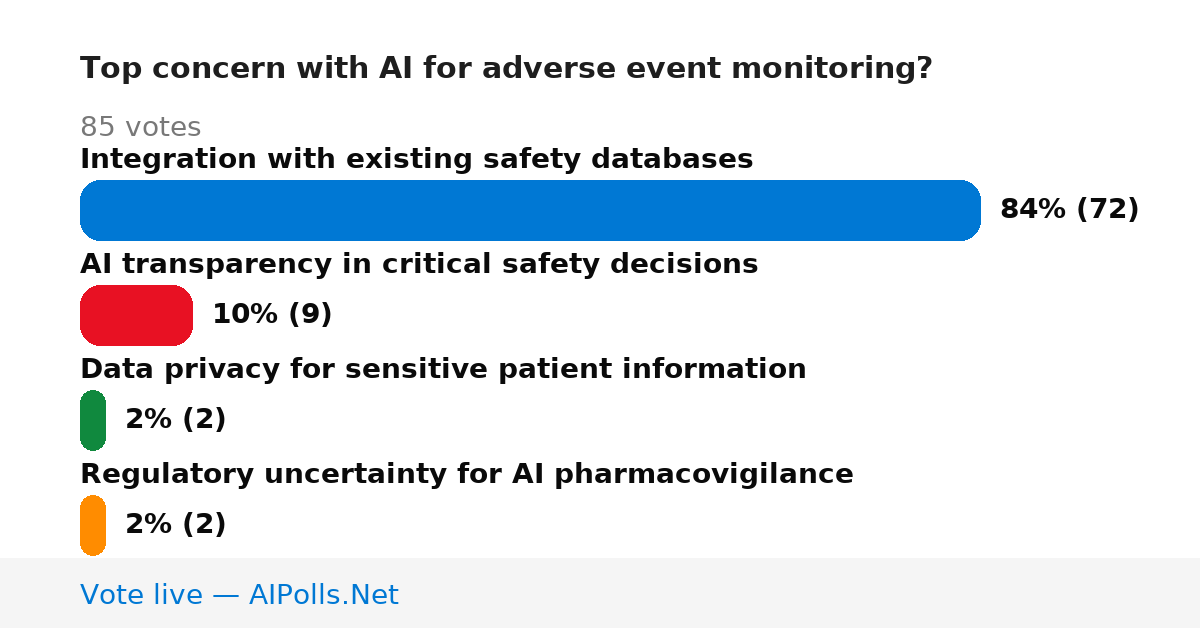Select the Data privacy for sensitive patient information option
1200x628 pixels.
coord(443,369)
